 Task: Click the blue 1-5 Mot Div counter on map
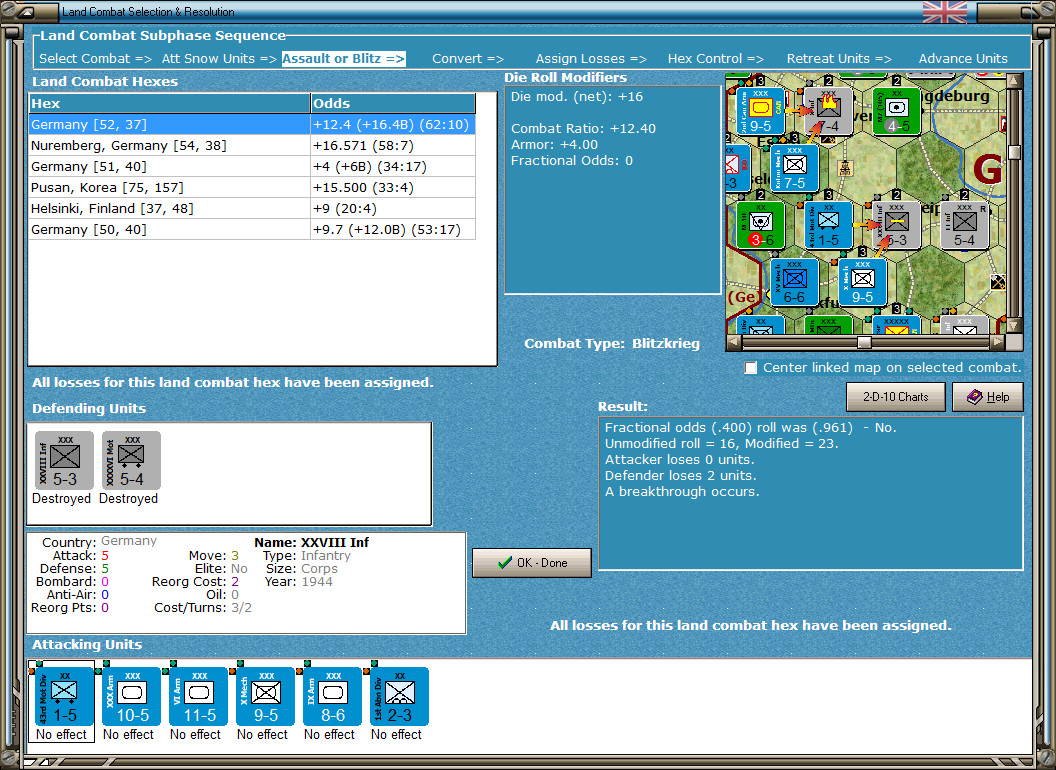coord(828,225)
